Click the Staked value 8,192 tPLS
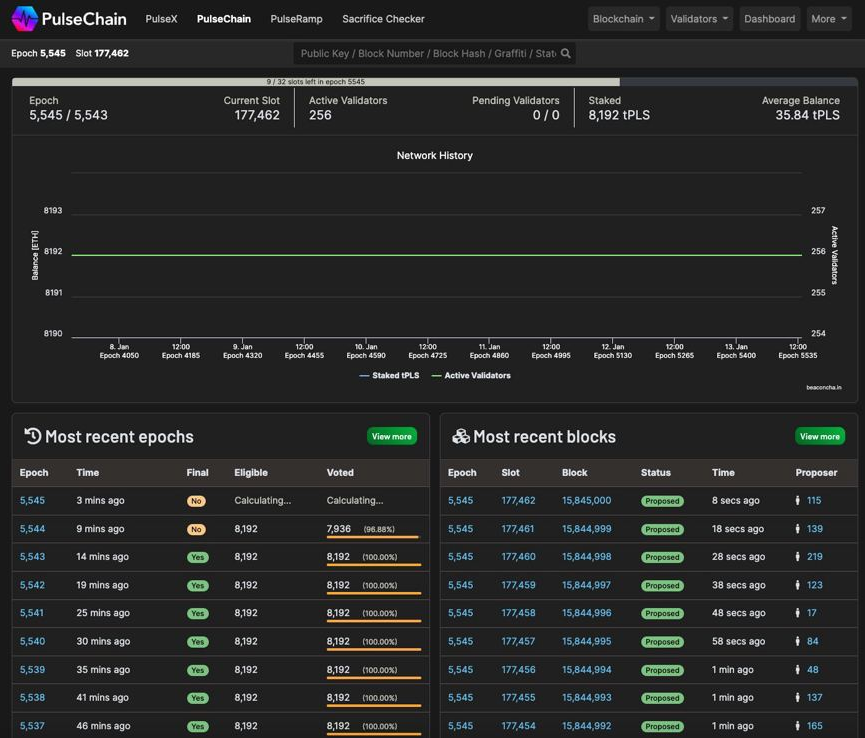This screenshot has height=738, width=865. pos(619,115)
